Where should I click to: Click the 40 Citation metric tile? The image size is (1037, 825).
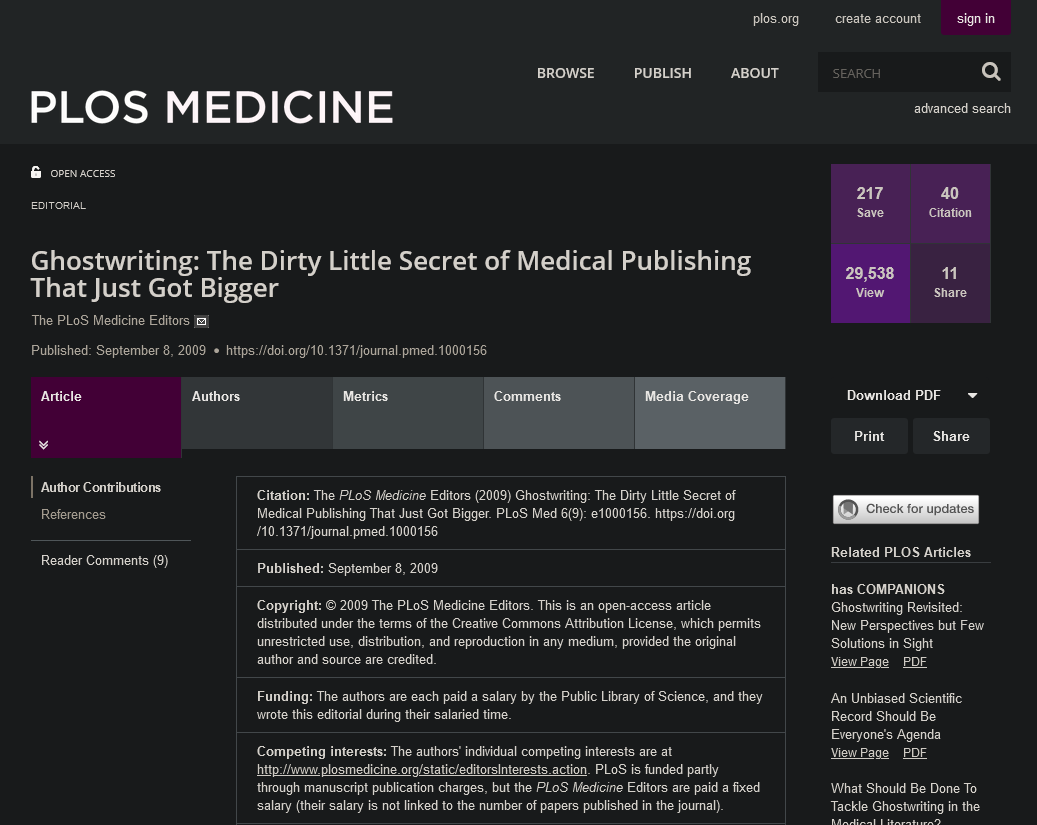tap(950, 203)
